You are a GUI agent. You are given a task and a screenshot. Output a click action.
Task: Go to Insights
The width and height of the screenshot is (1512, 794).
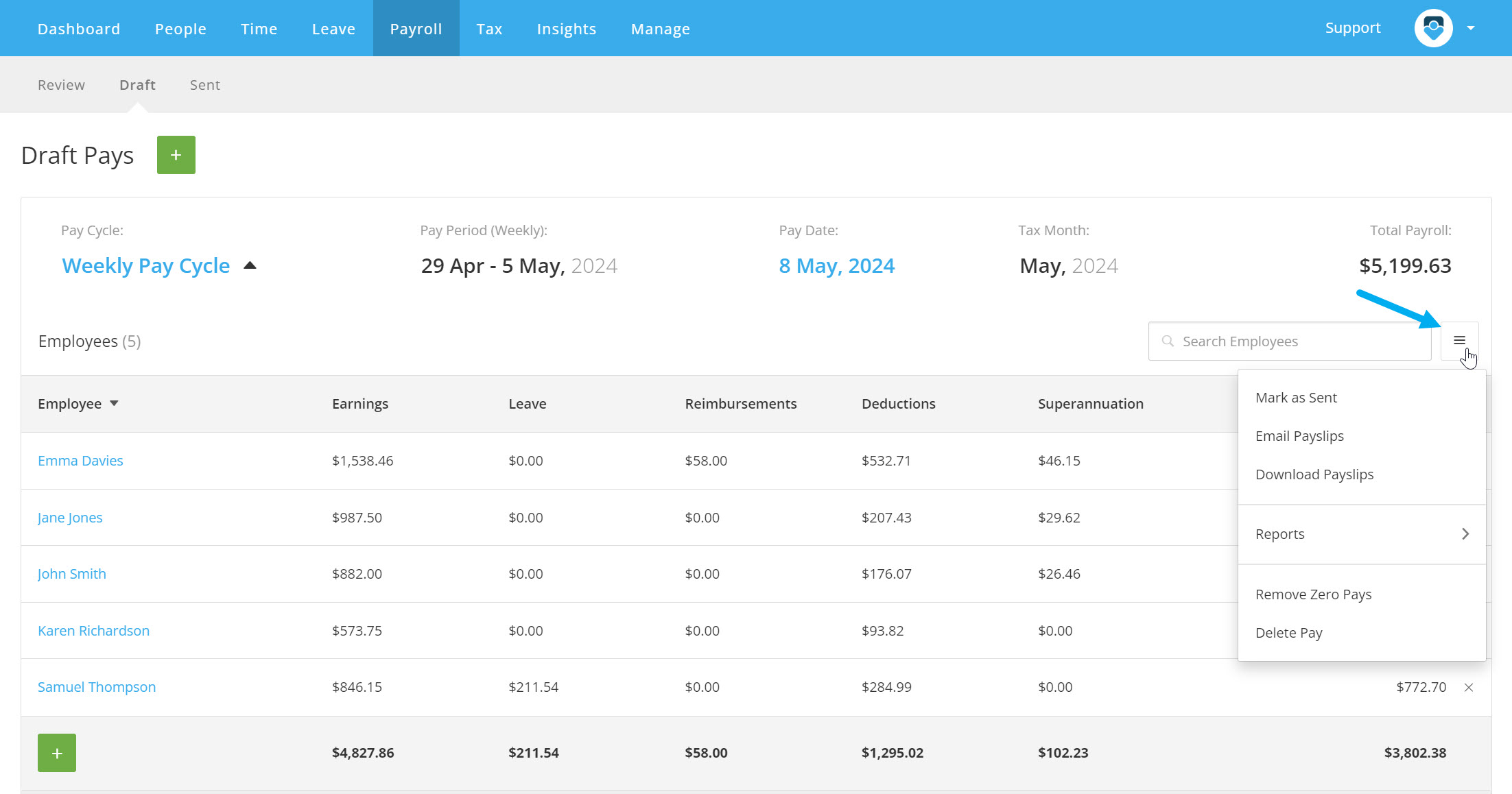click(x=567, y=29)
